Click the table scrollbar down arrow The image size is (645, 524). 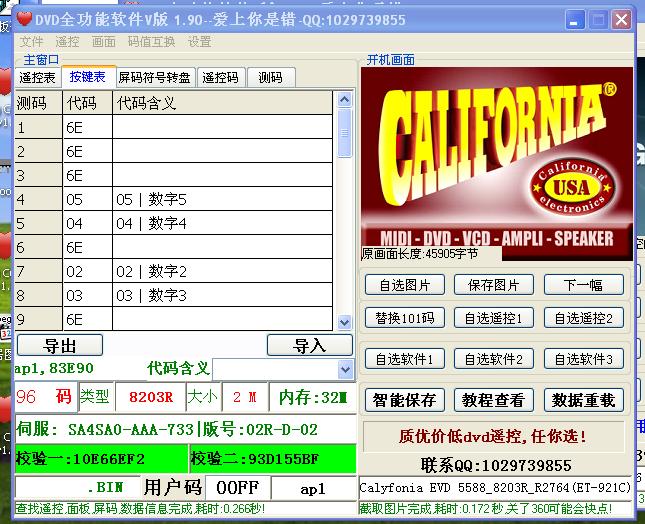coord(345,322)
